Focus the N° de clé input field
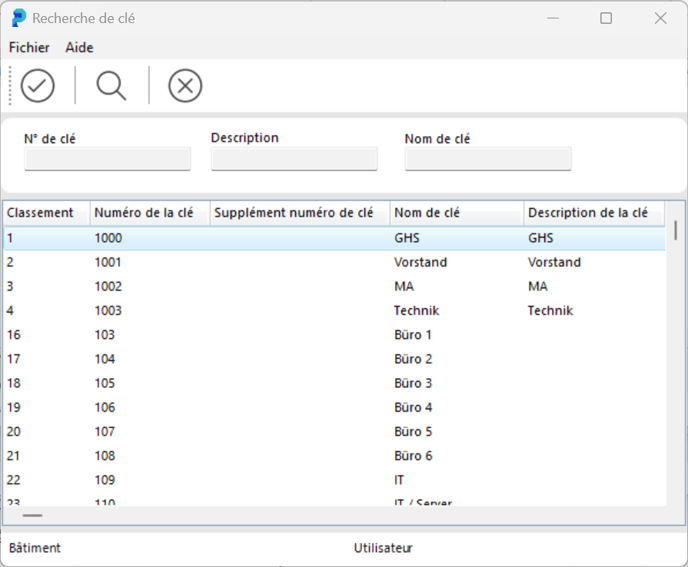 [108, 159]
